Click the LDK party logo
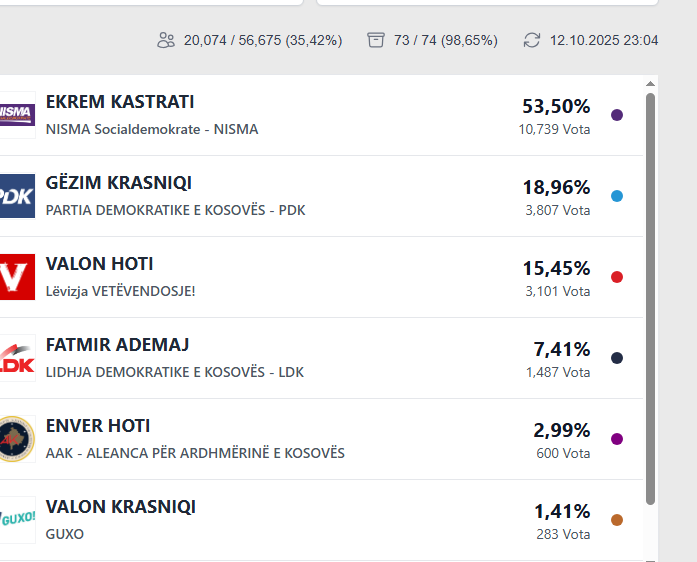 click(x=17, y=358)
